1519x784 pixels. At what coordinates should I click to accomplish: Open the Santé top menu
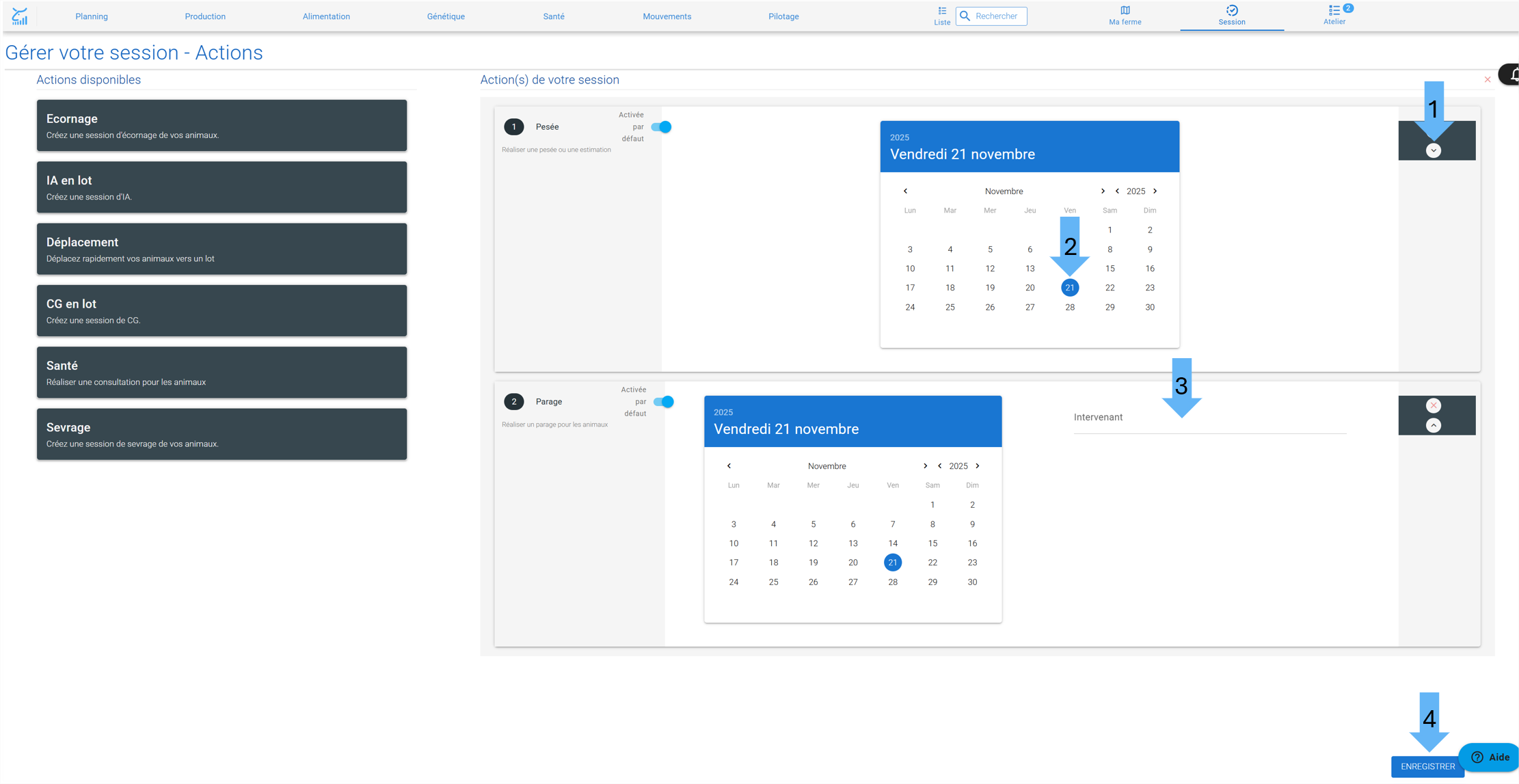click(x=554, y=16)
